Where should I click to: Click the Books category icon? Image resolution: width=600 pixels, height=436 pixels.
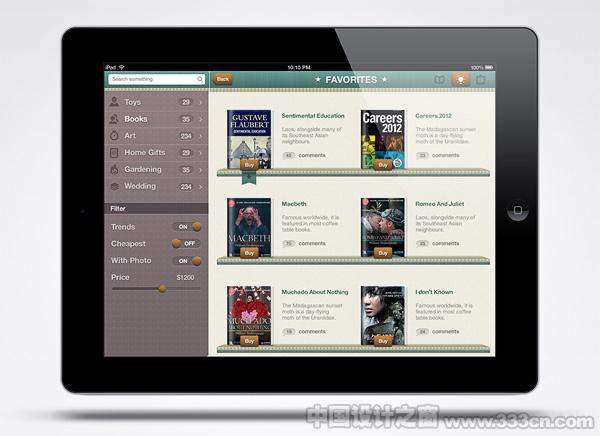(114, 119)
